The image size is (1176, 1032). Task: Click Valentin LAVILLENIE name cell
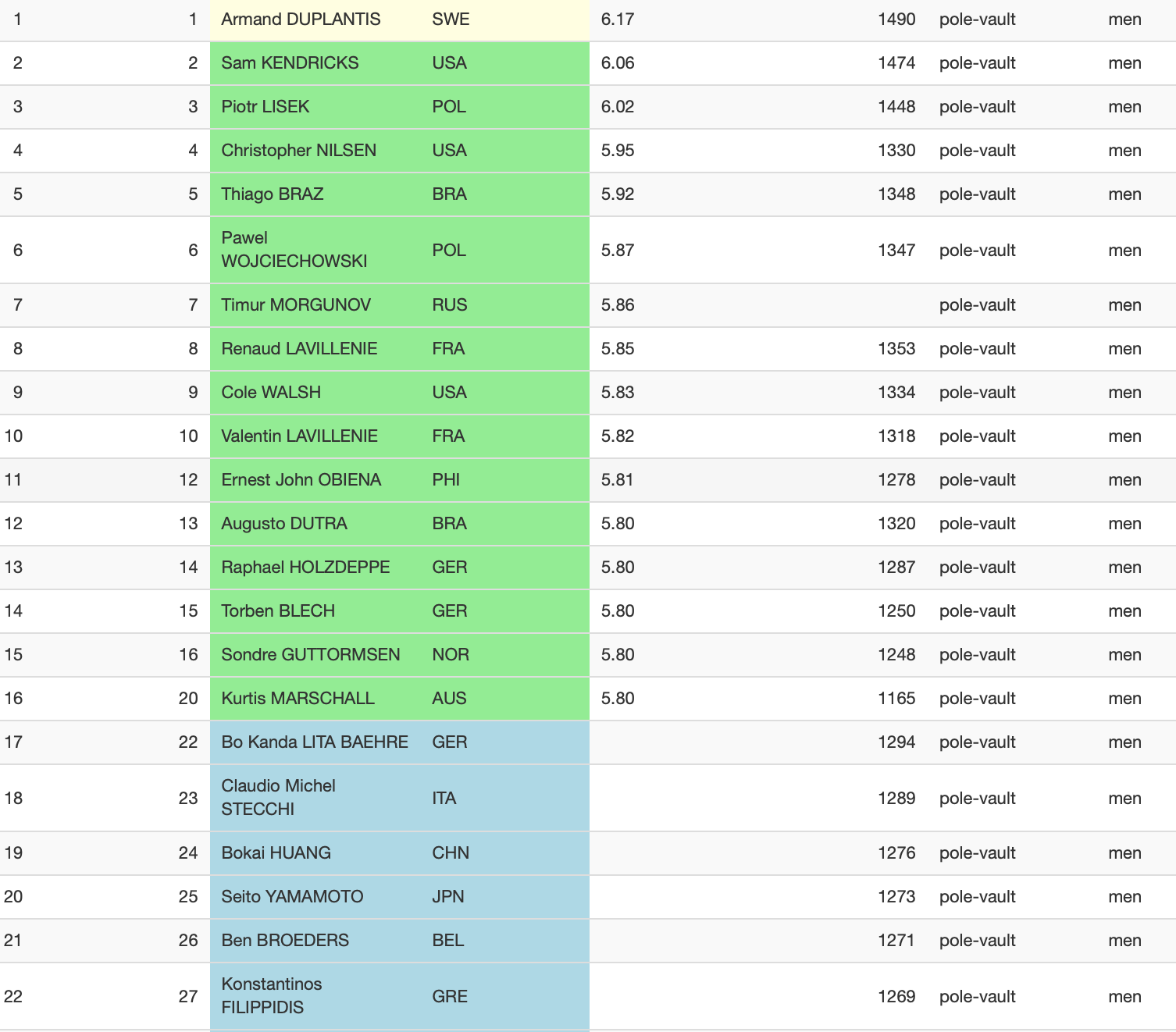click(299, 436)
